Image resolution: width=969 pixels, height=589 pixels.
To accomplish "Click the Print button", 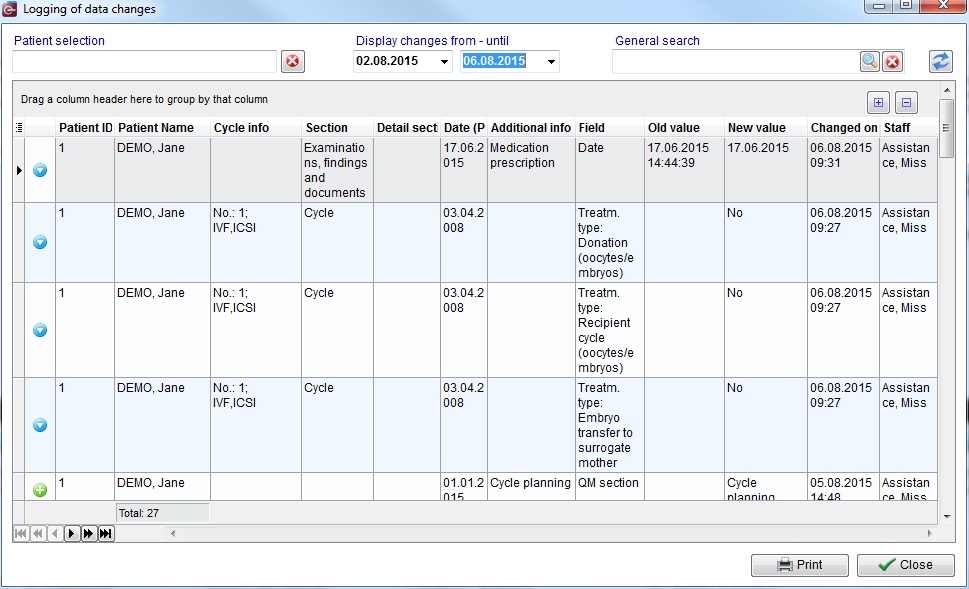I will 800,565.
